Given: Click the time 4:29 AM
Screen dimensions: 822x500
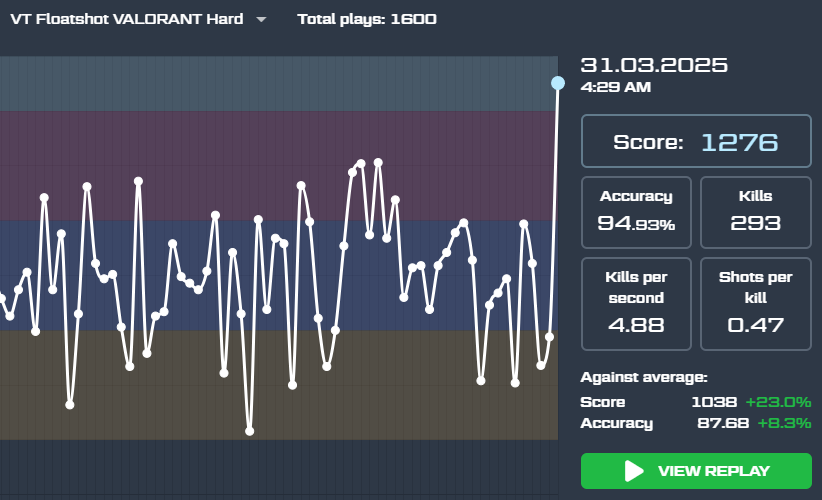Looking at the screenshot, I should pyautogui.click(x=615, y=87).
